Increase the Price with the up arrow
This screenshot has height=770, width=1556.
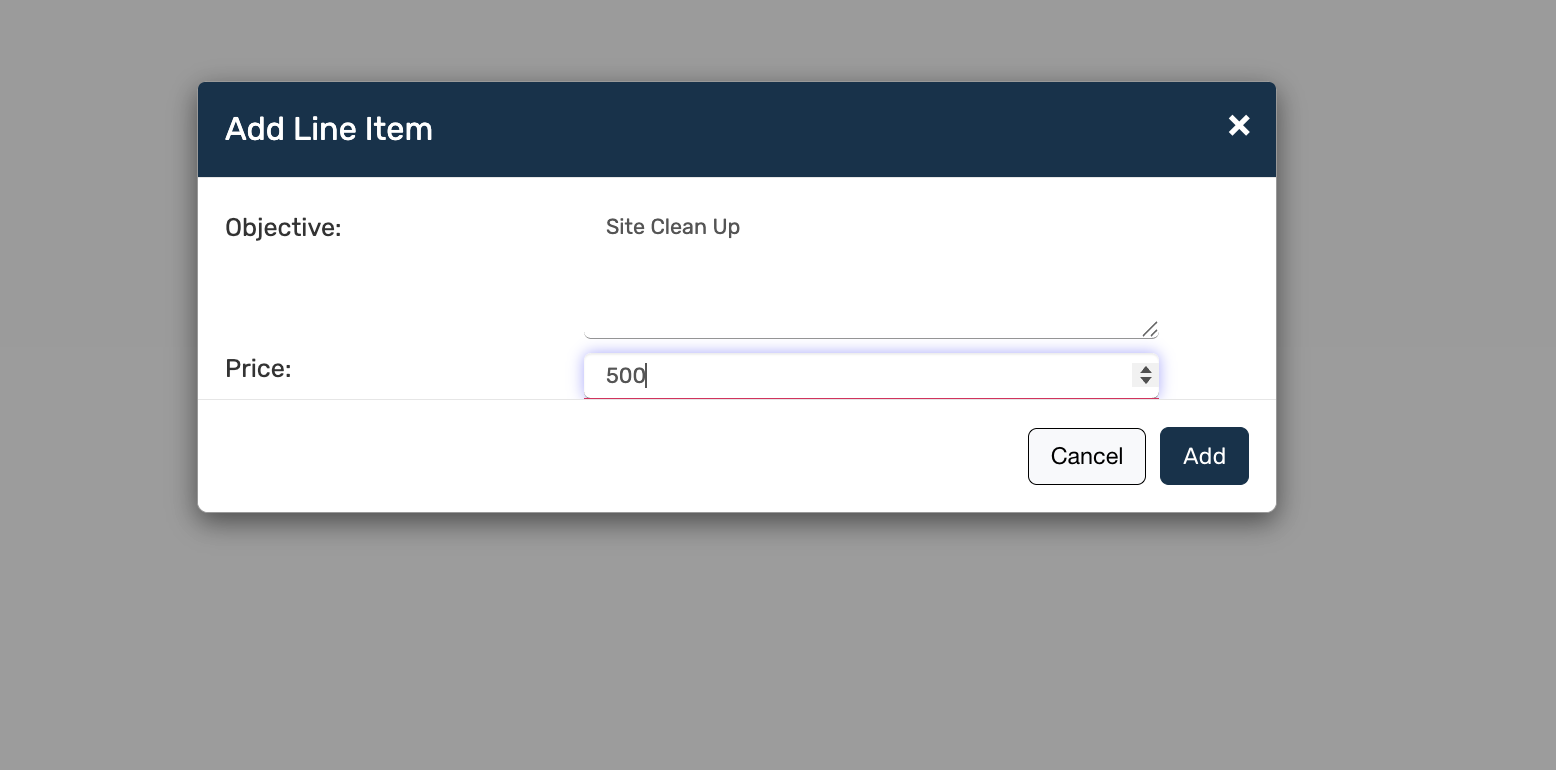[1145, 370]
